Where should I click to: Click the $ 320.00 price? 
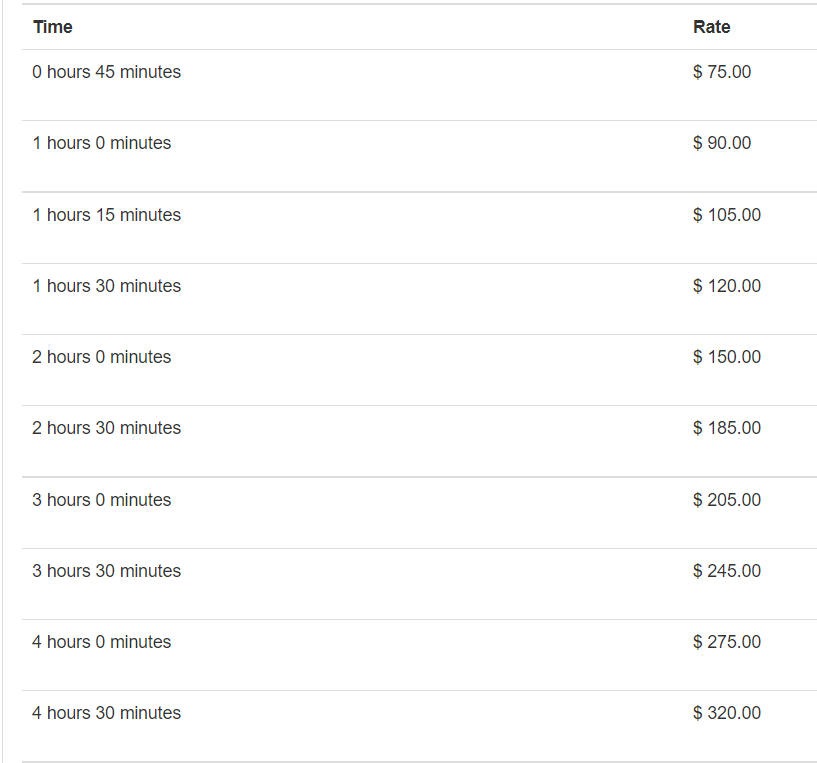click(727, 713)
